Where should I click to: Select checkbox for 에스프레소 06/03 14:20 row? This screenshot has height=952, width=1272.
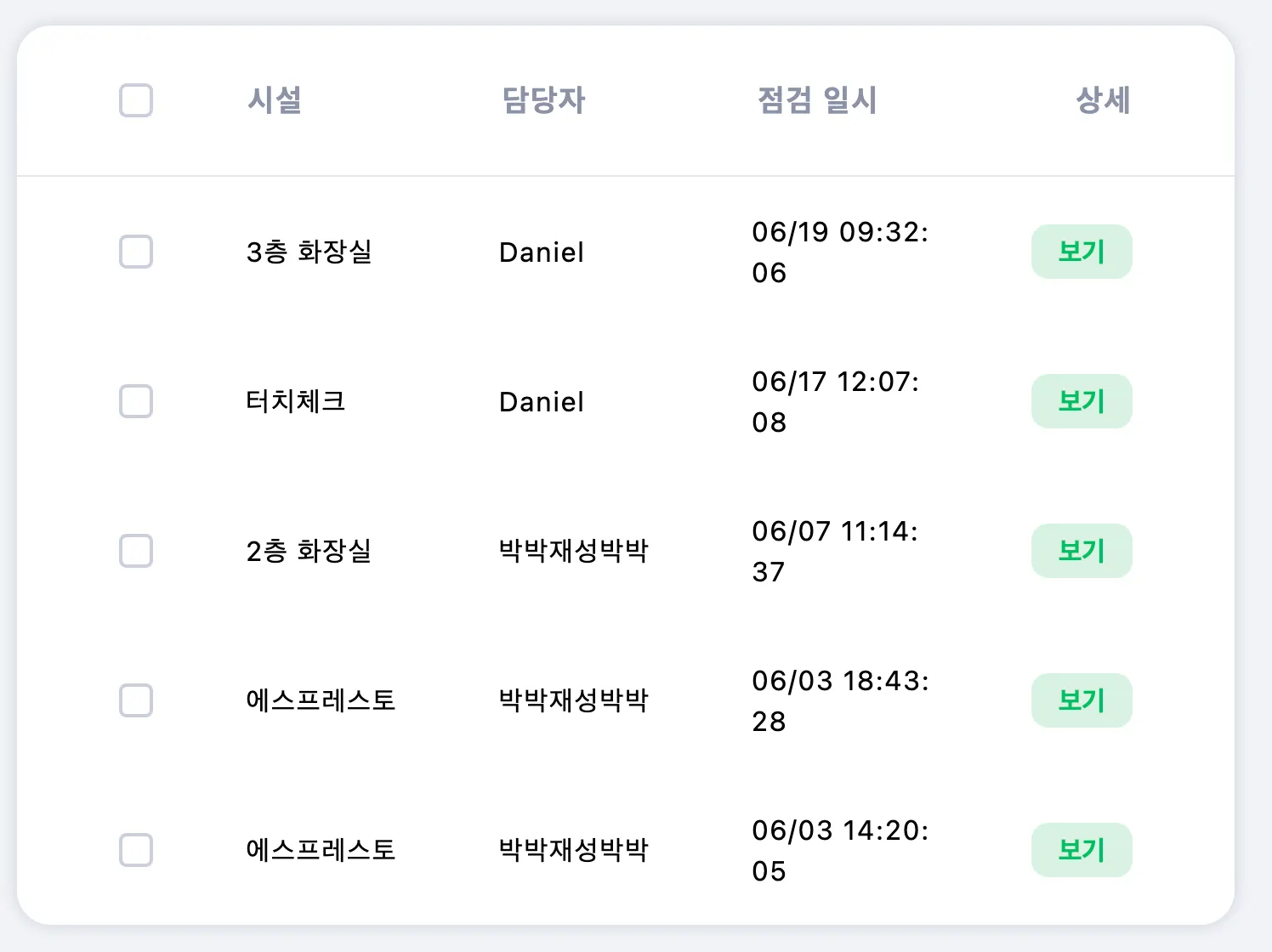136,850
